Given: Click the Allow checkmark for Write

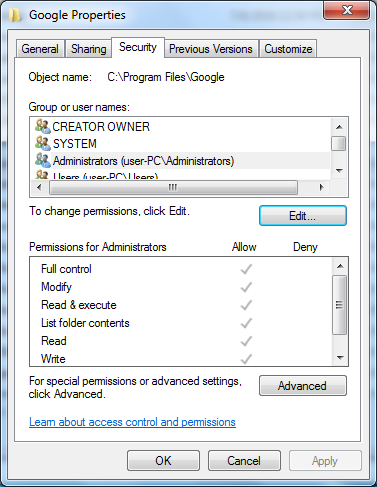Looking at the screenshot, I should 246,359.
